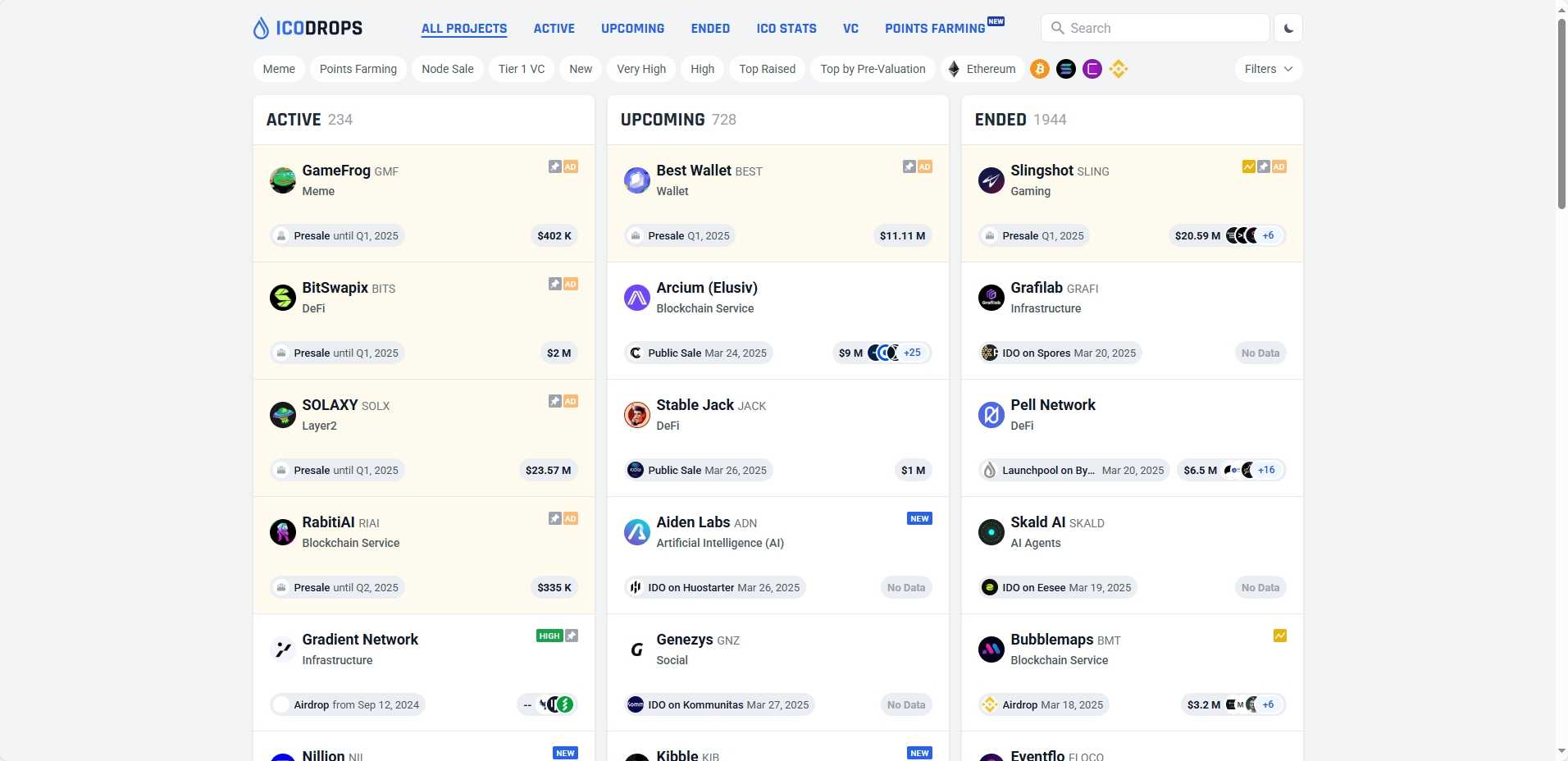
Task: Toggle dark mode with the moon icon
Action: [x=1288, y=27]
